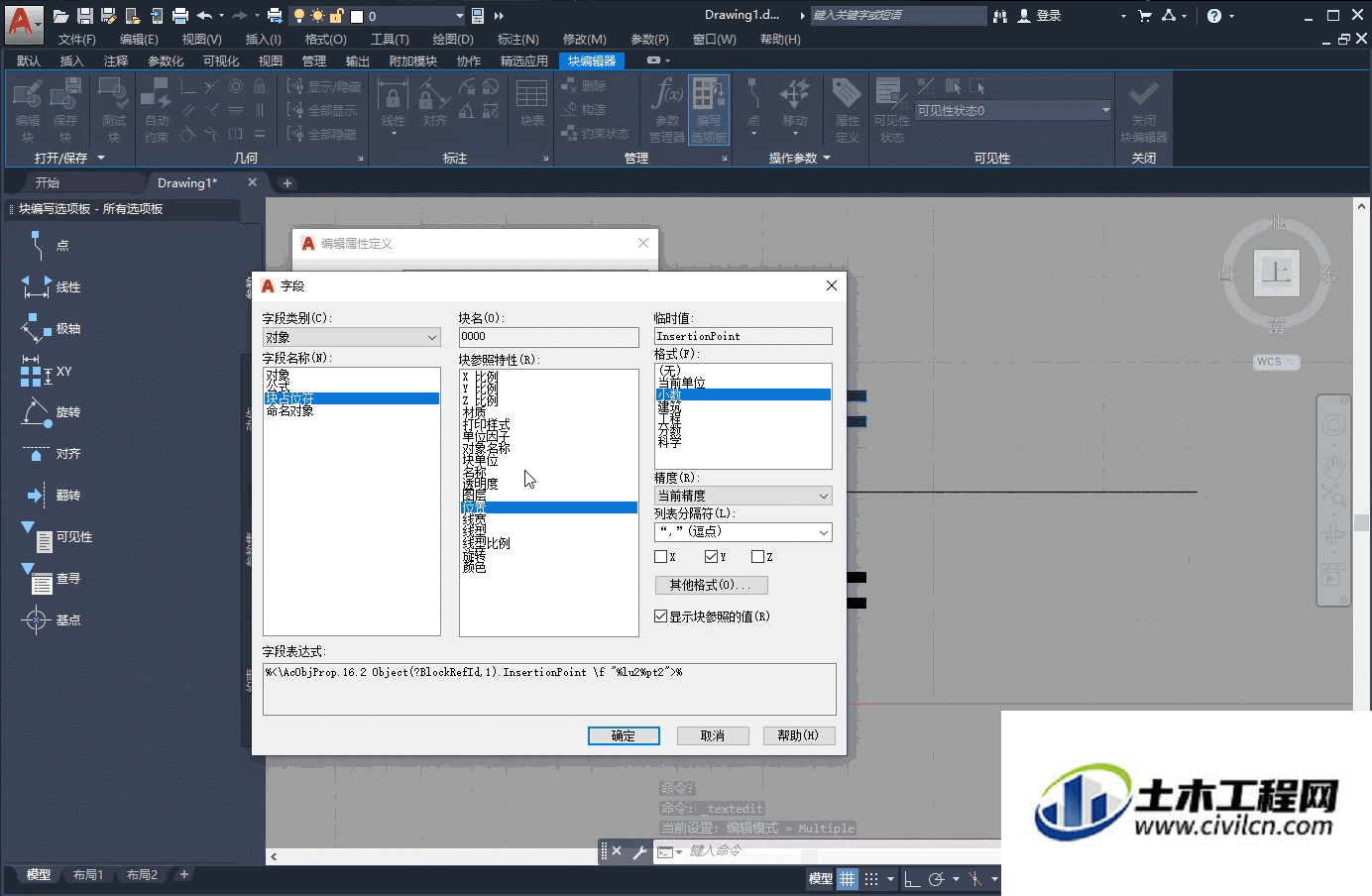
Task: Toggle layer lock padlock icon
Action: (x=336, y=16)
